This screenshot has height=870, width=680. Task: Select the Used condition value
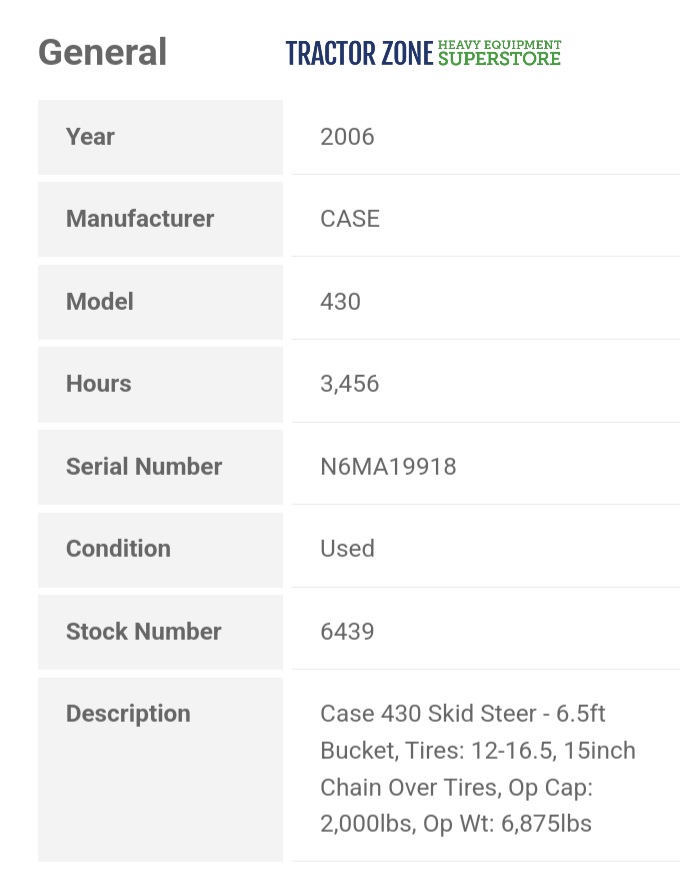tap(347, 549)
